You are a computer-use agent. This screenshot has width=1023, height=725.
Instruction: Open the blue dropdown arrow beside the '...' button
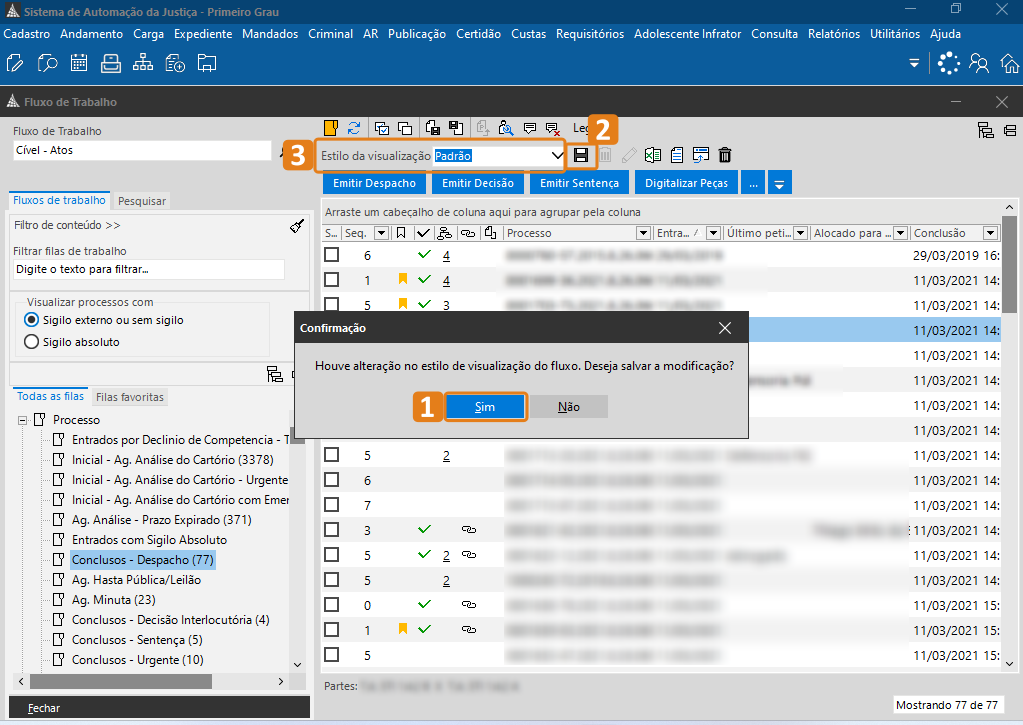[779, 183]
